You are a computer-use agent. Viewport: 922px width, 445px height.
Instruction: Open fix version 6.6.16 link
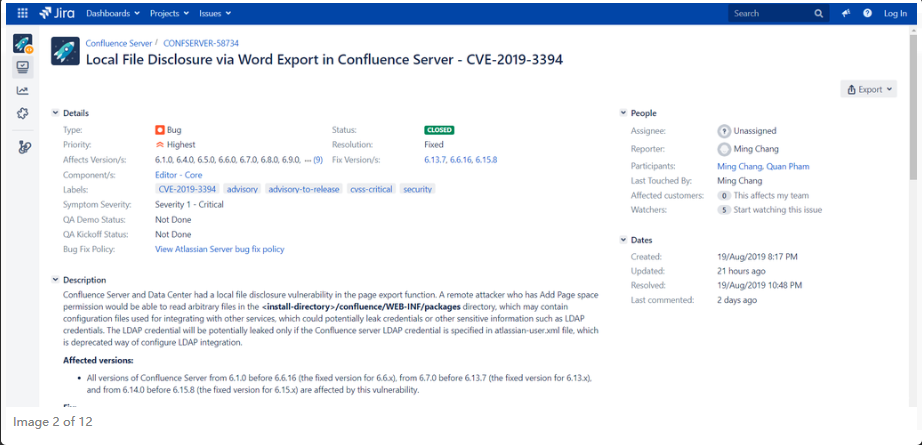pyautogui.click(x=462, y=159)
